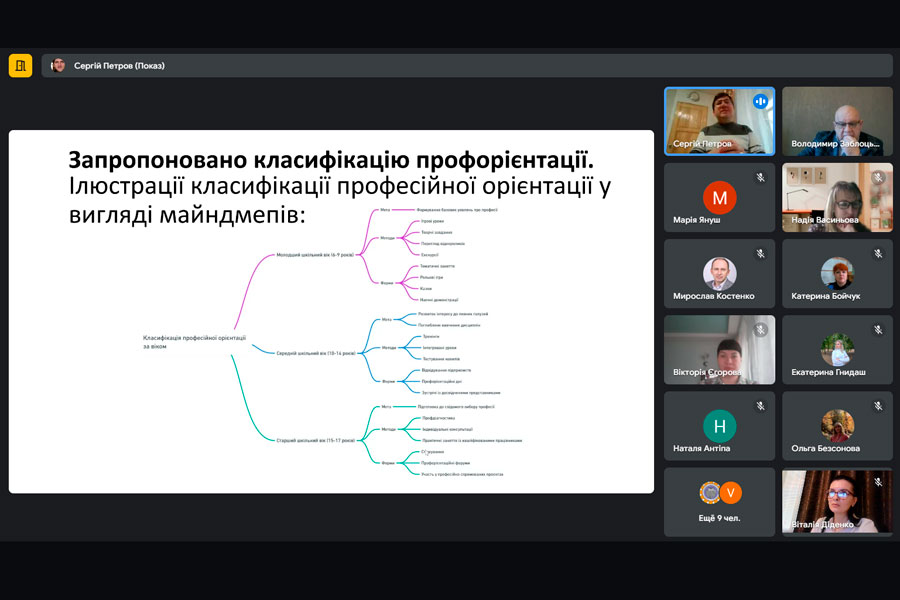900x600 pixels.
Task: Click muted mic icon on Марія Януш tile
Action: [x=761, y=177]
